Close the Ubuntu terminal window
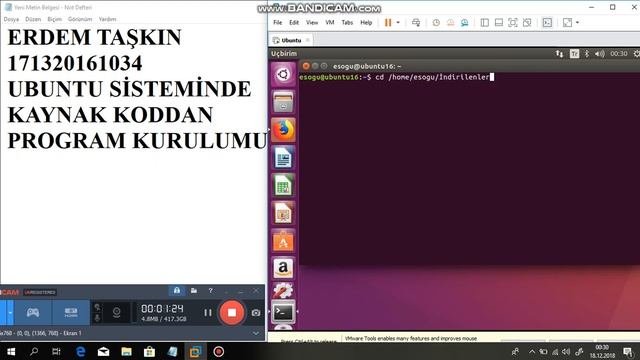 [306, 66]
